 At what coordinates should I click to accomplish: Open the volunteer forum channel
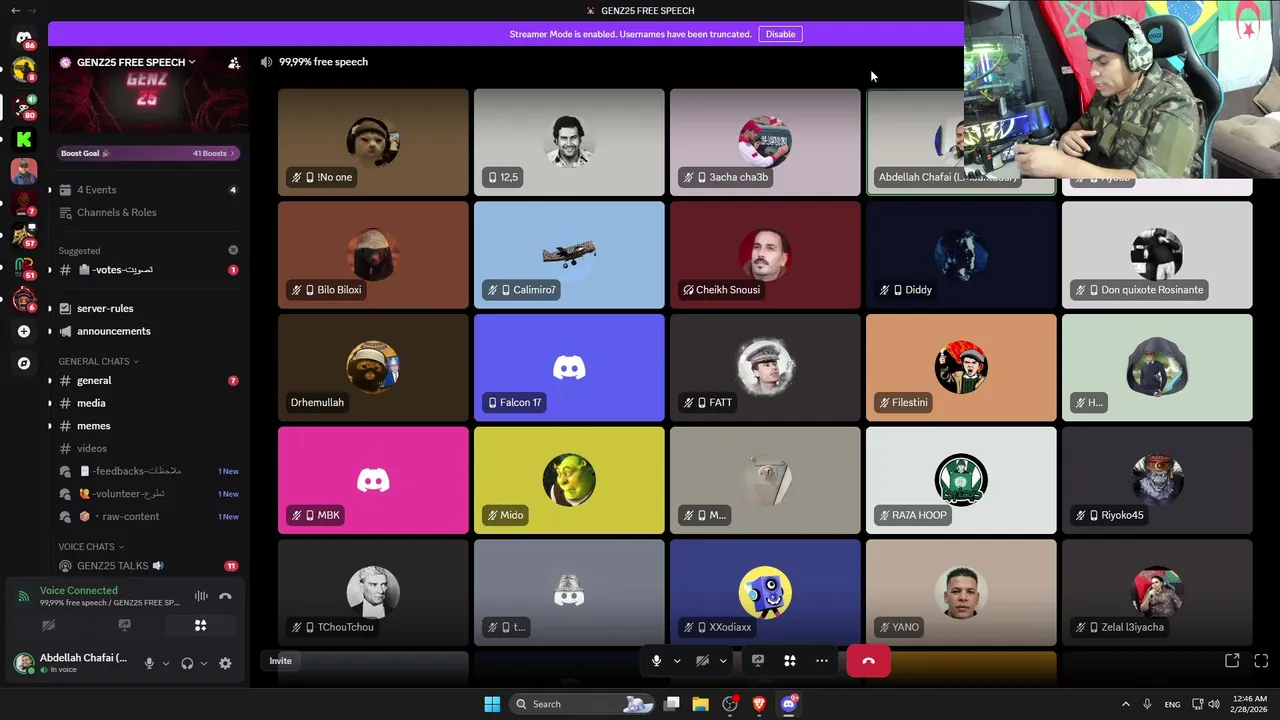[x=147, y=494]
